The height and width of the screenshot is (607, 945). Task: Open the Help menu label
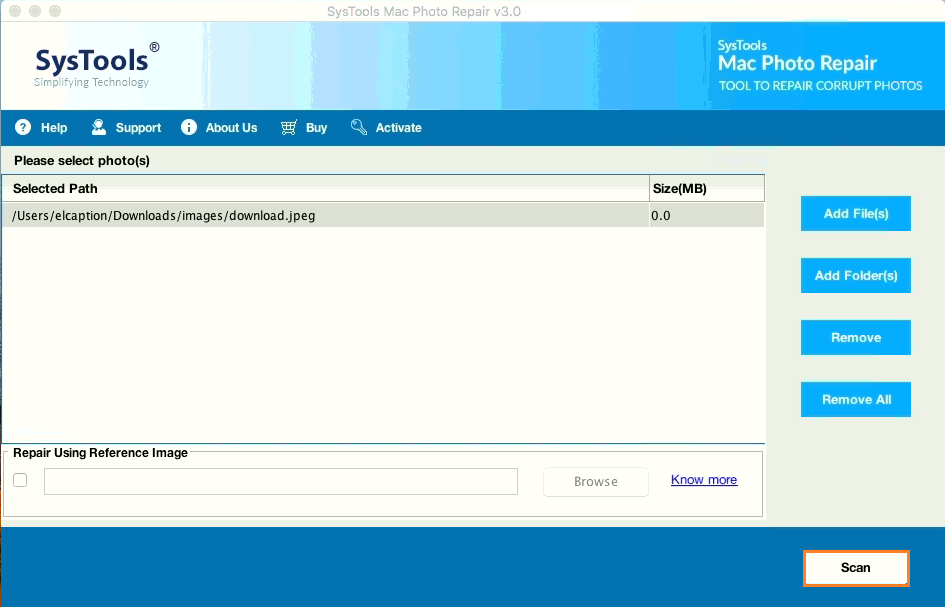pos(54,128)
